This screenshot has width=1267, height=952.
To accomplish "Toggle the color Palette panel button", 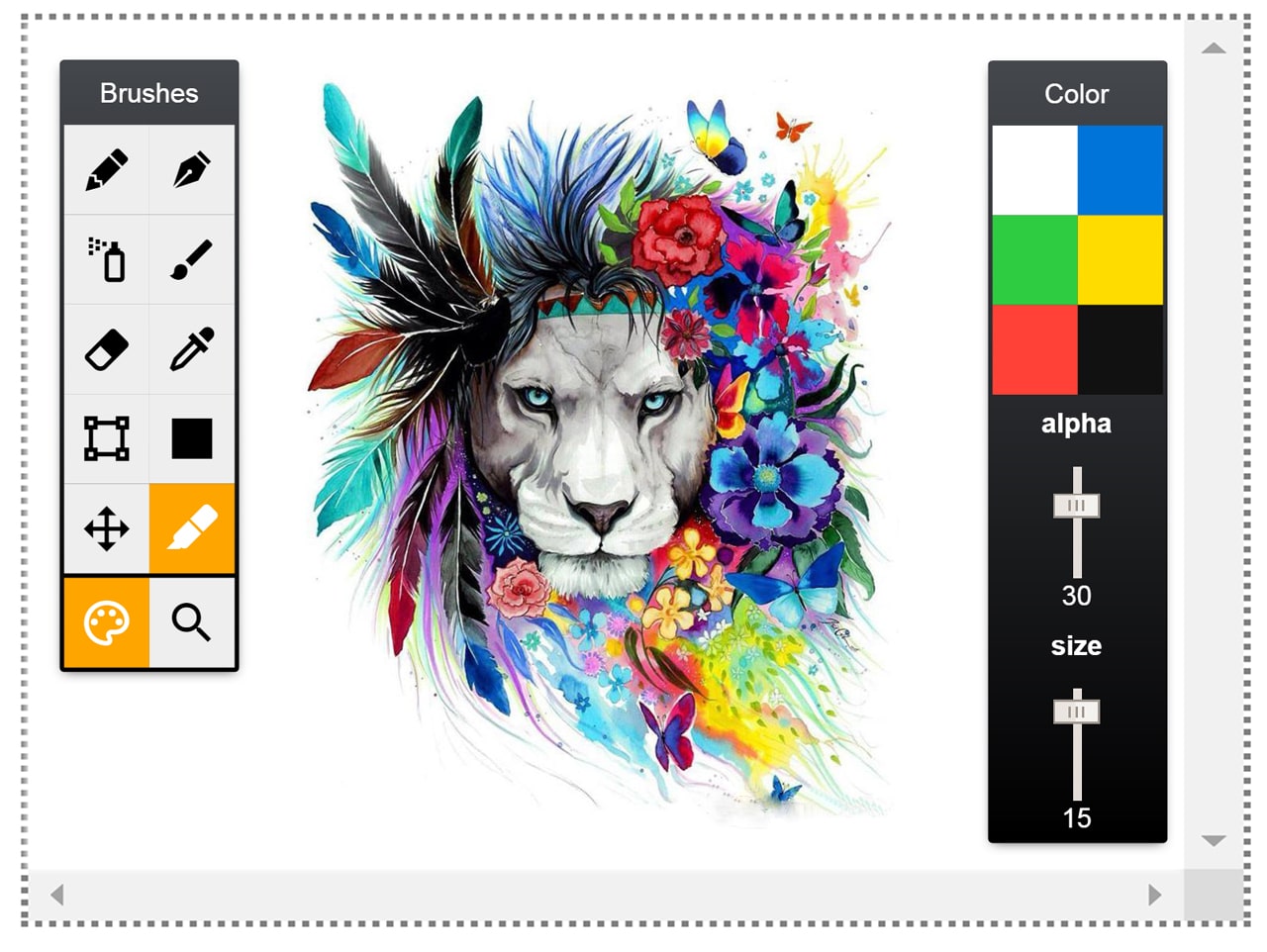I will 107,622.
